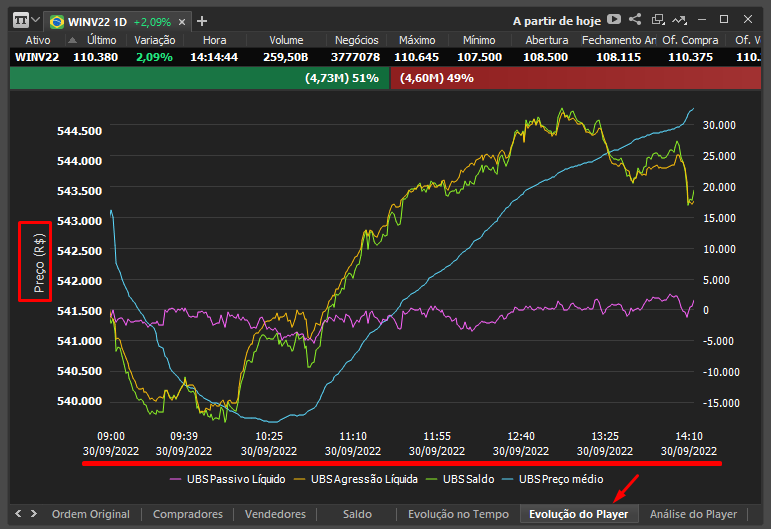771x529 pixels.
Task: Click the green buyers bar 51%
Action: pos(200,78)
